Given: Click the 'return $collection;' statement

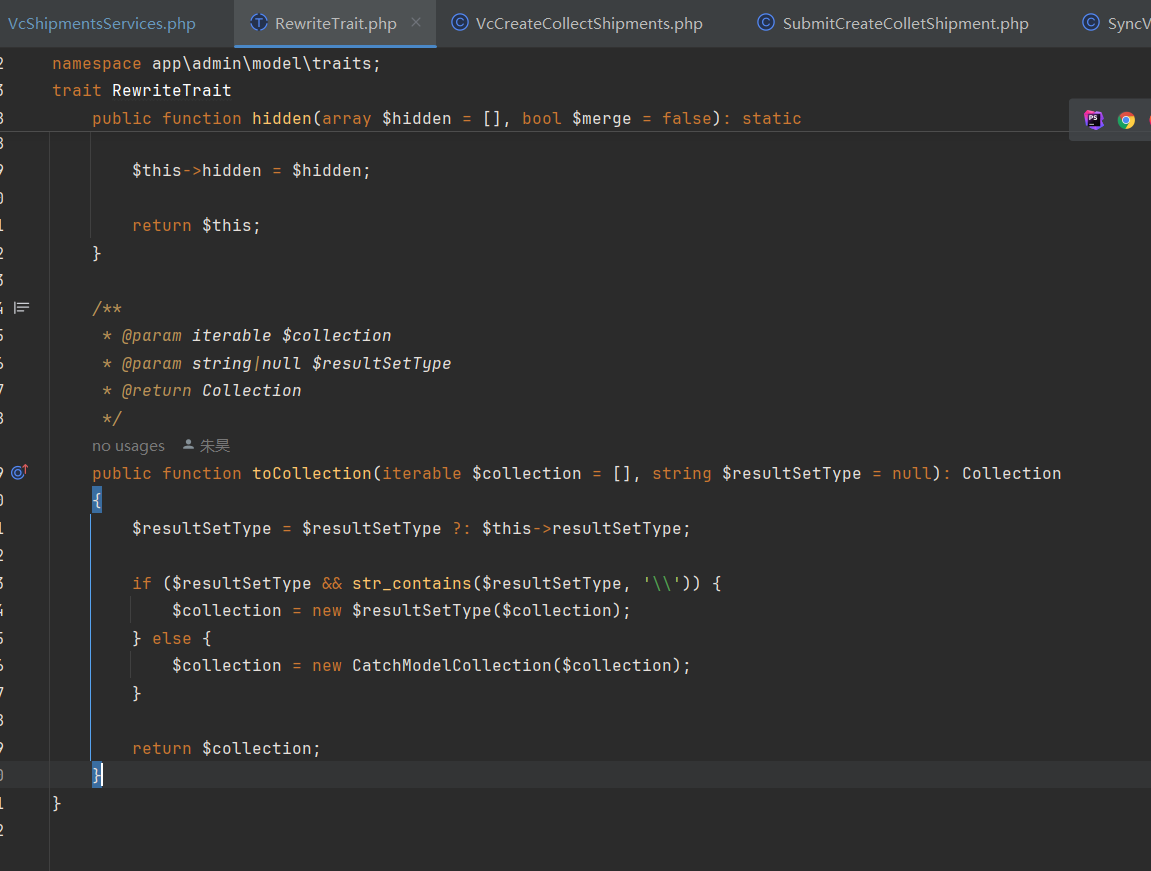Looking at the screenshot, I should click(x=227, y=748).
